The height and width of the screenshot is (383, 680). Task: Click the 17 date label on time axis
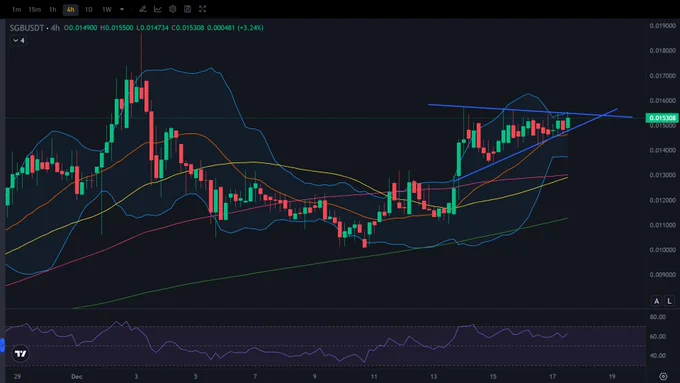point(552,376)
